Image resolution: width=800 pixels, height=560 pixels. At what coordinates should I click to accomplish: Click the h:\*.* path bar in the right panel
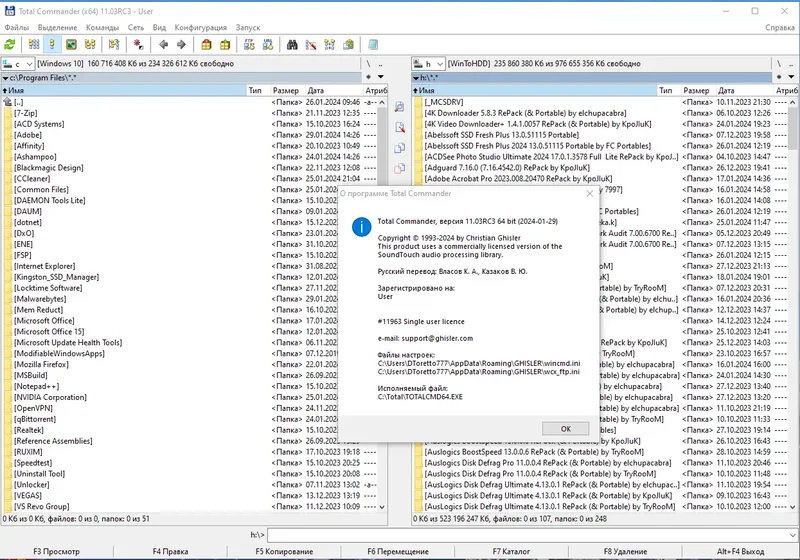[592, 78]
